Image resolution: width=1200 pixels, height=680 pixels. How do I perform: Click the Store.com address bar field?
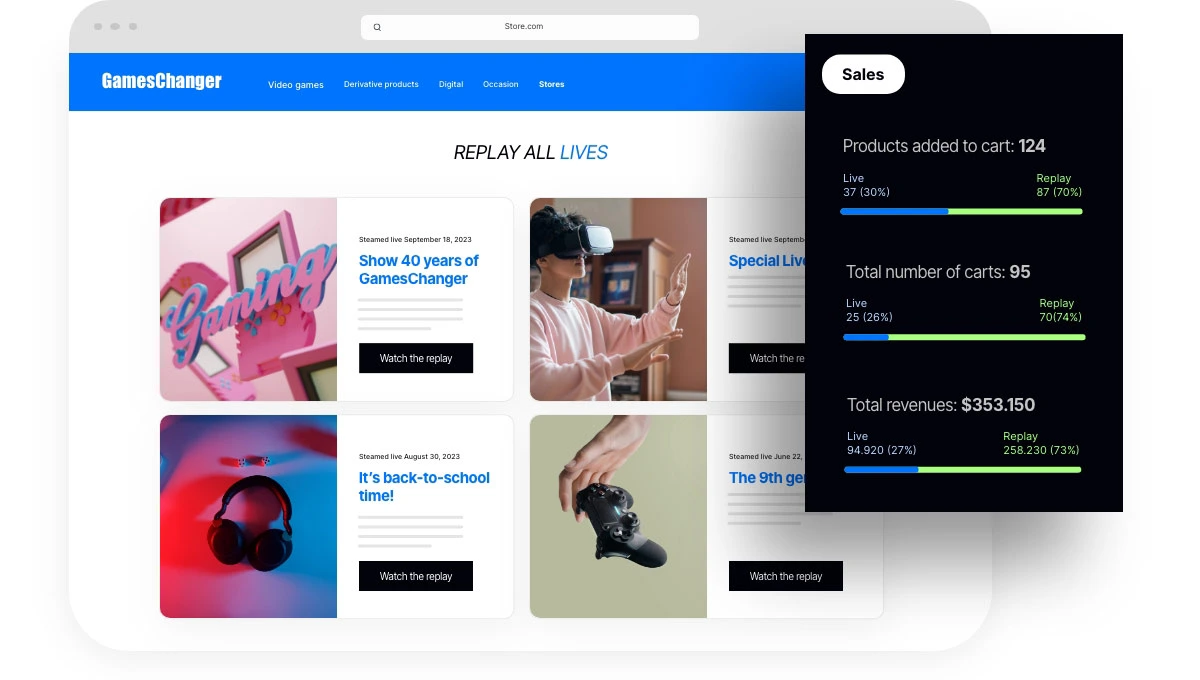click(530, 27)
